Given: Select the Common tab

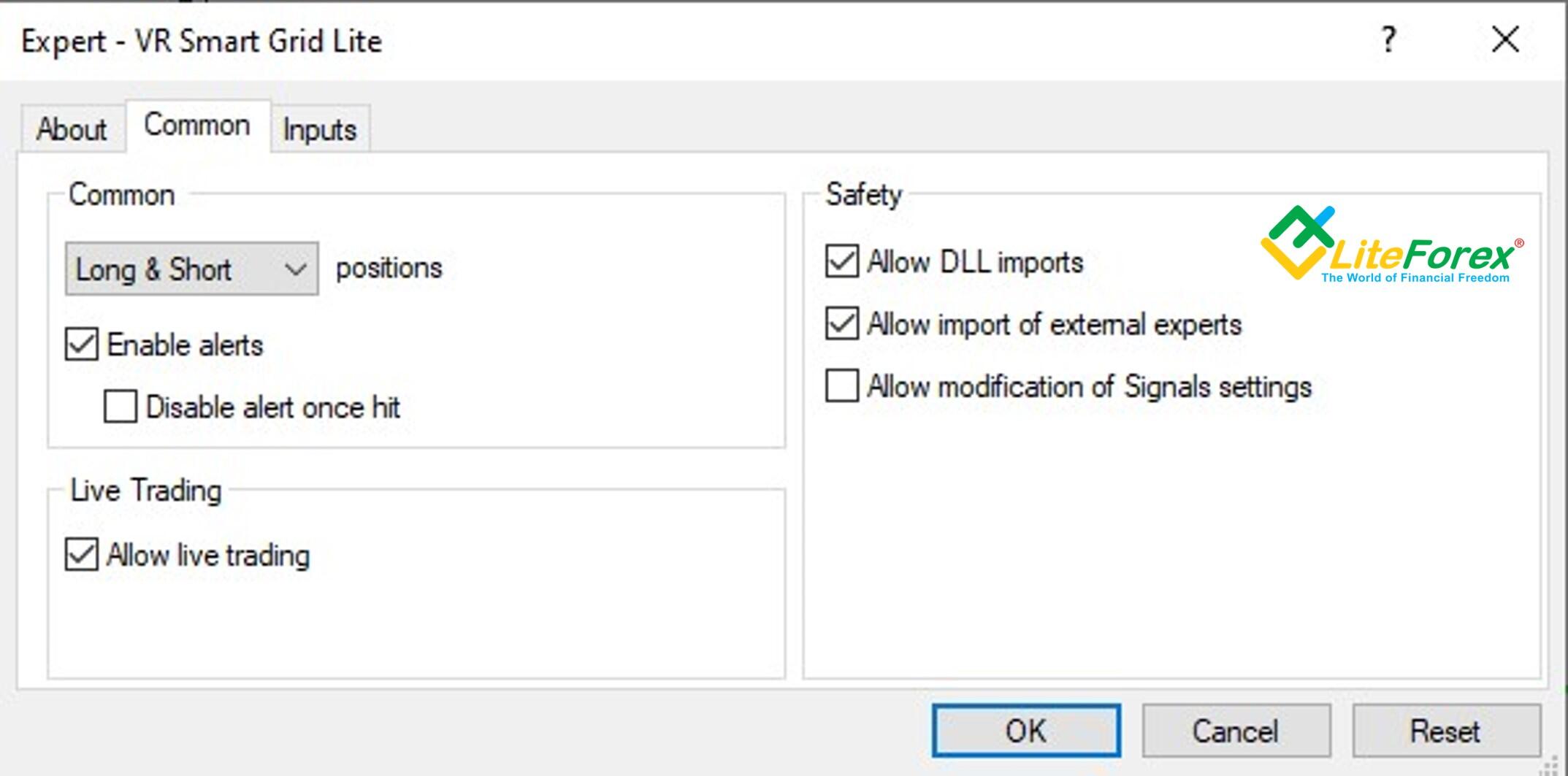Looking at the screenshot, I should (197, 126).
